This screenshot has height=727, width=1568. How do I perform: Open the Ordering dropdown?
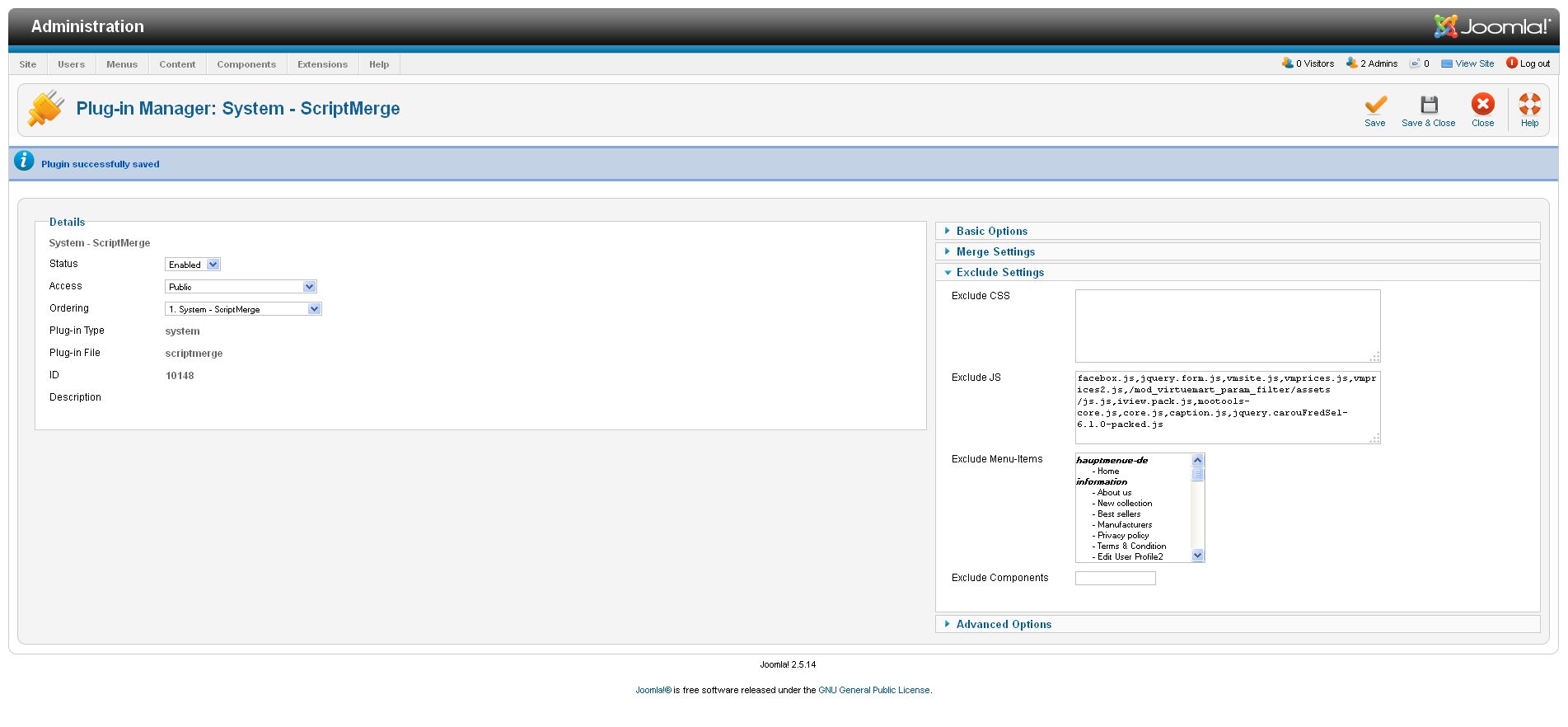pos(243,309)
